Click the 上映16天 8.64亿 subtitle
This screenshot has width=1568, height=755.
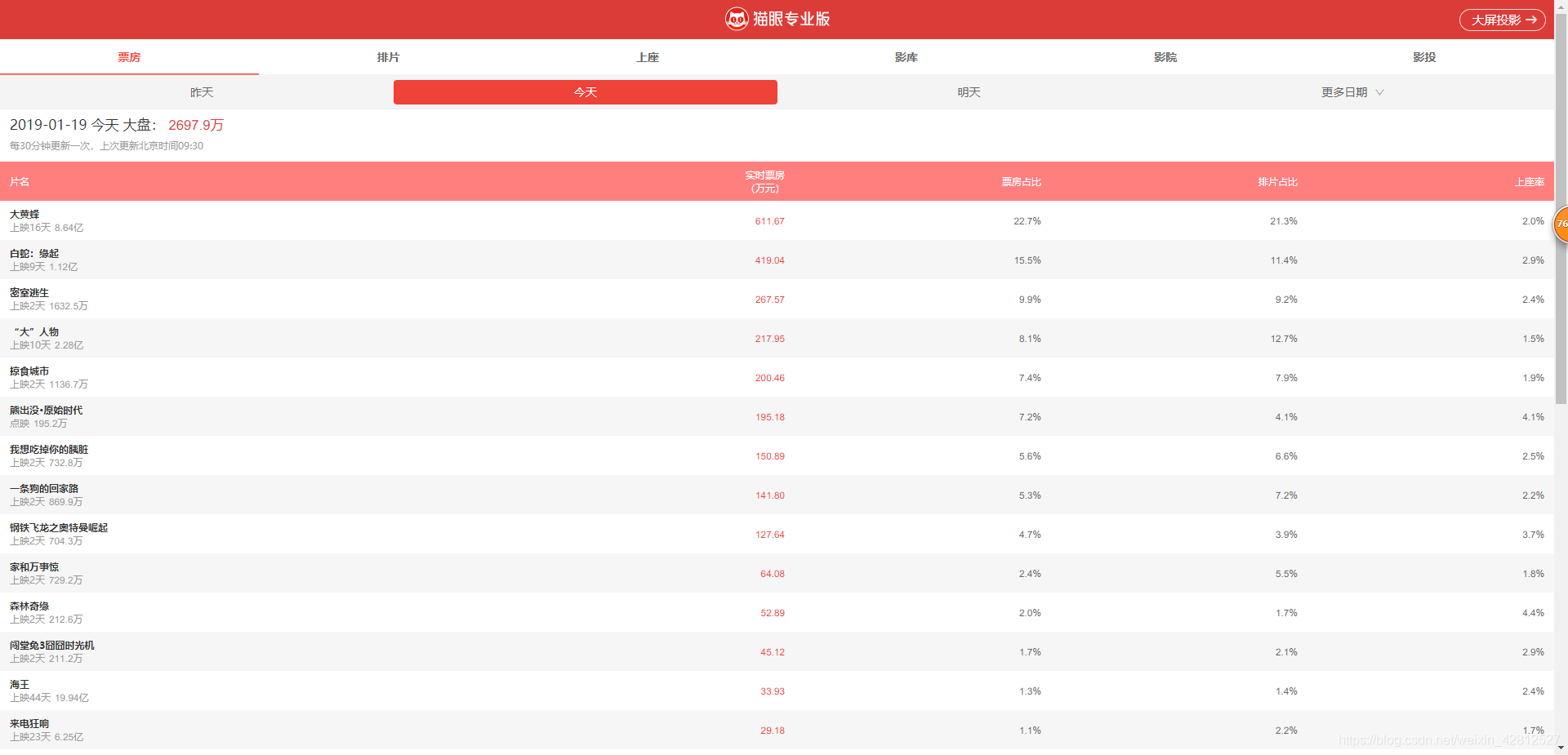(x=47, y=228)
